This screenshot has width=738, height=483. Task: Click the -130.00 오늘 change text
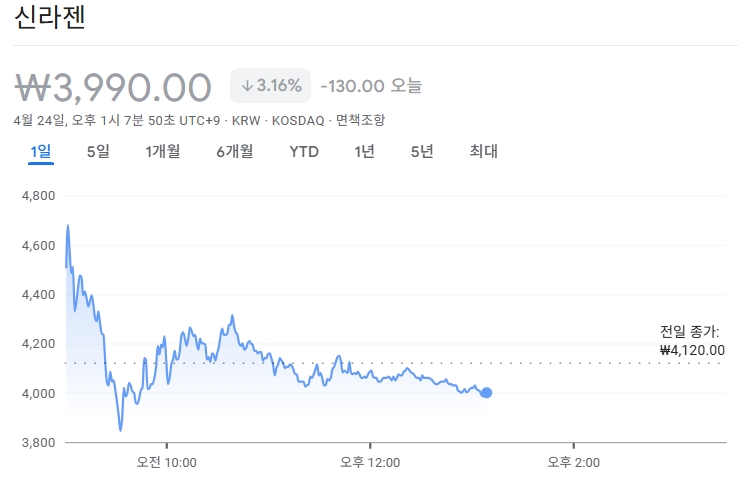(371, 86)
